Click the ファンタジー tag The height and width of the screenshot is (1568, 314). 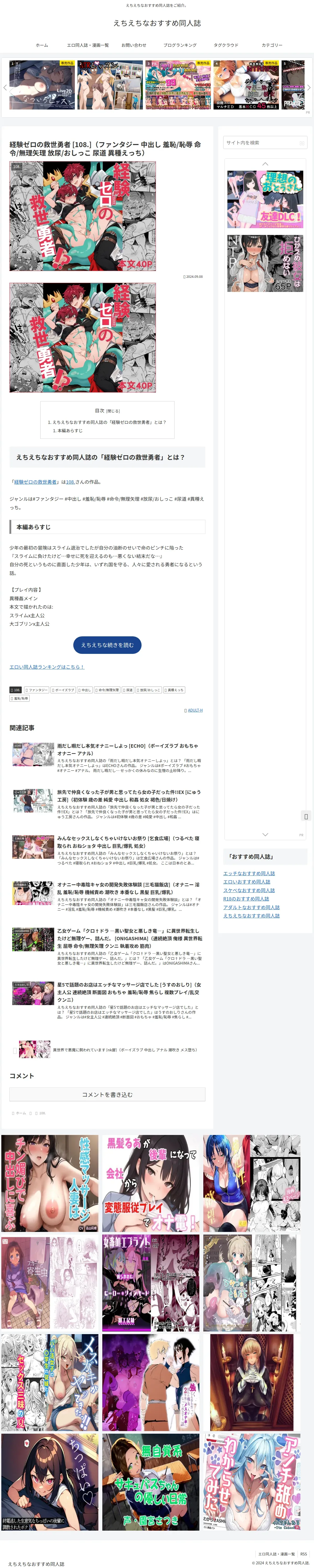[x=37, y=690]
